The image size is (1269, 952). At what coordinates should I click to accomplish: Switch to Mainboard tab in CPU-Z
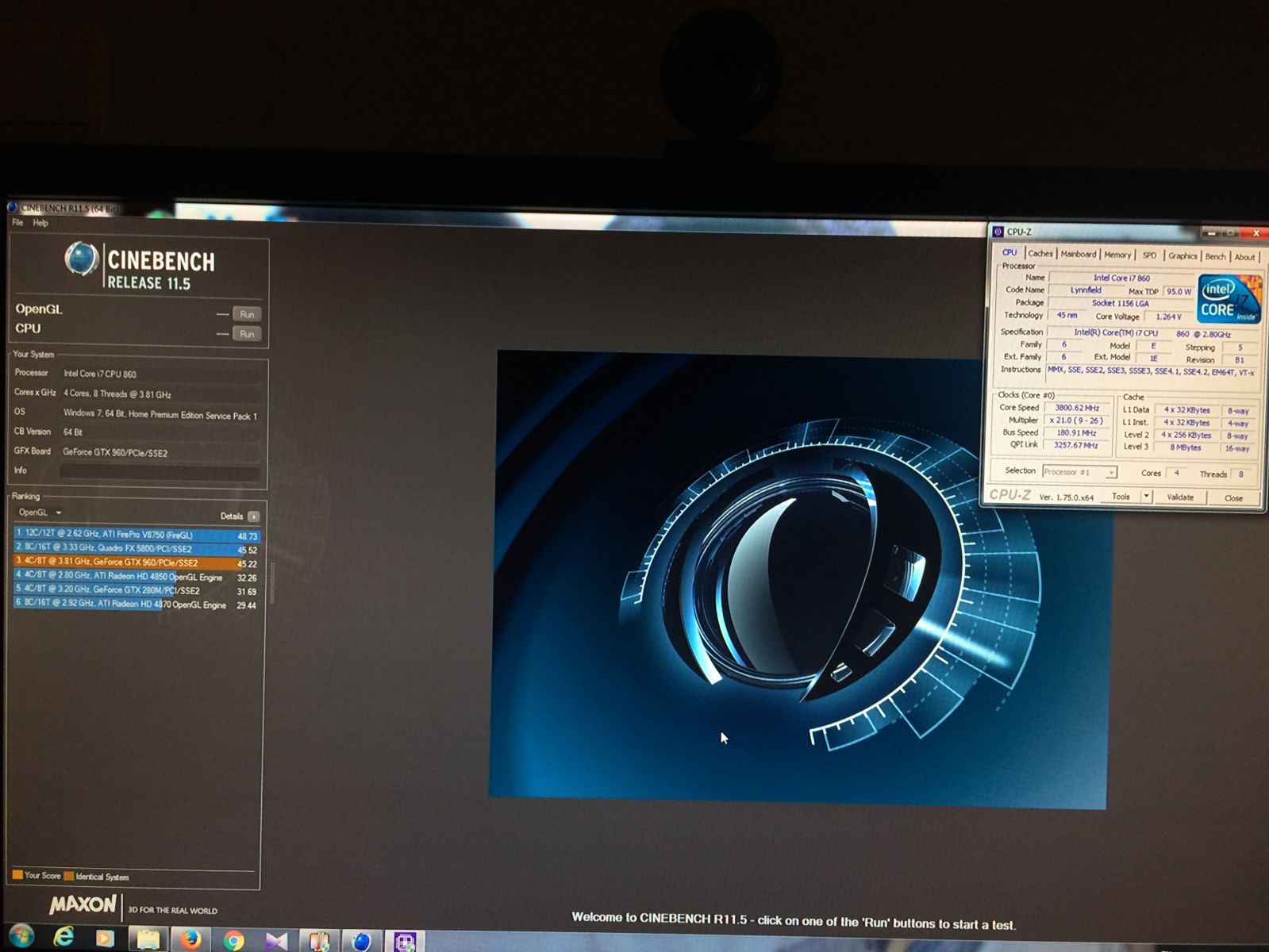click(1078, 254)
